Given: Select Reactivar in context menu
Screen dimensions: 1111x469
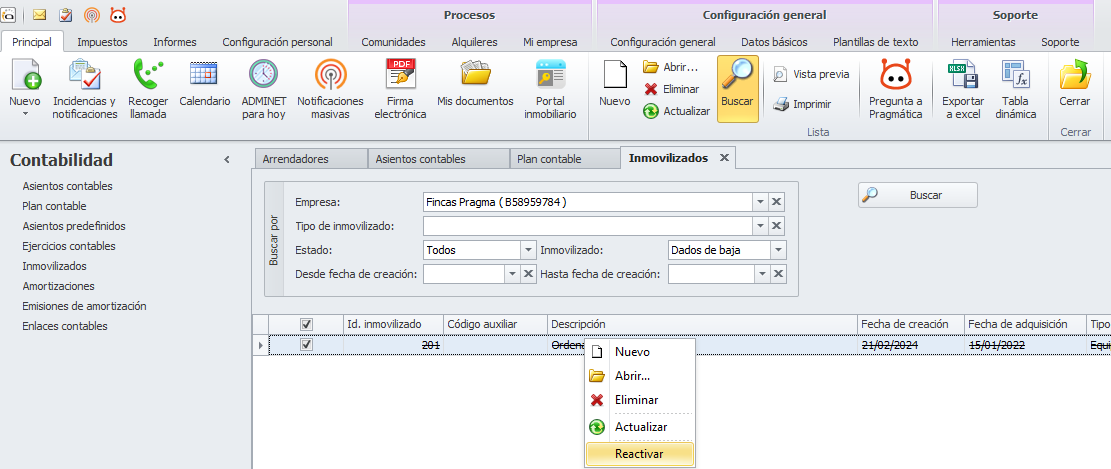Looking at the screenshot, I should [640, 454].
